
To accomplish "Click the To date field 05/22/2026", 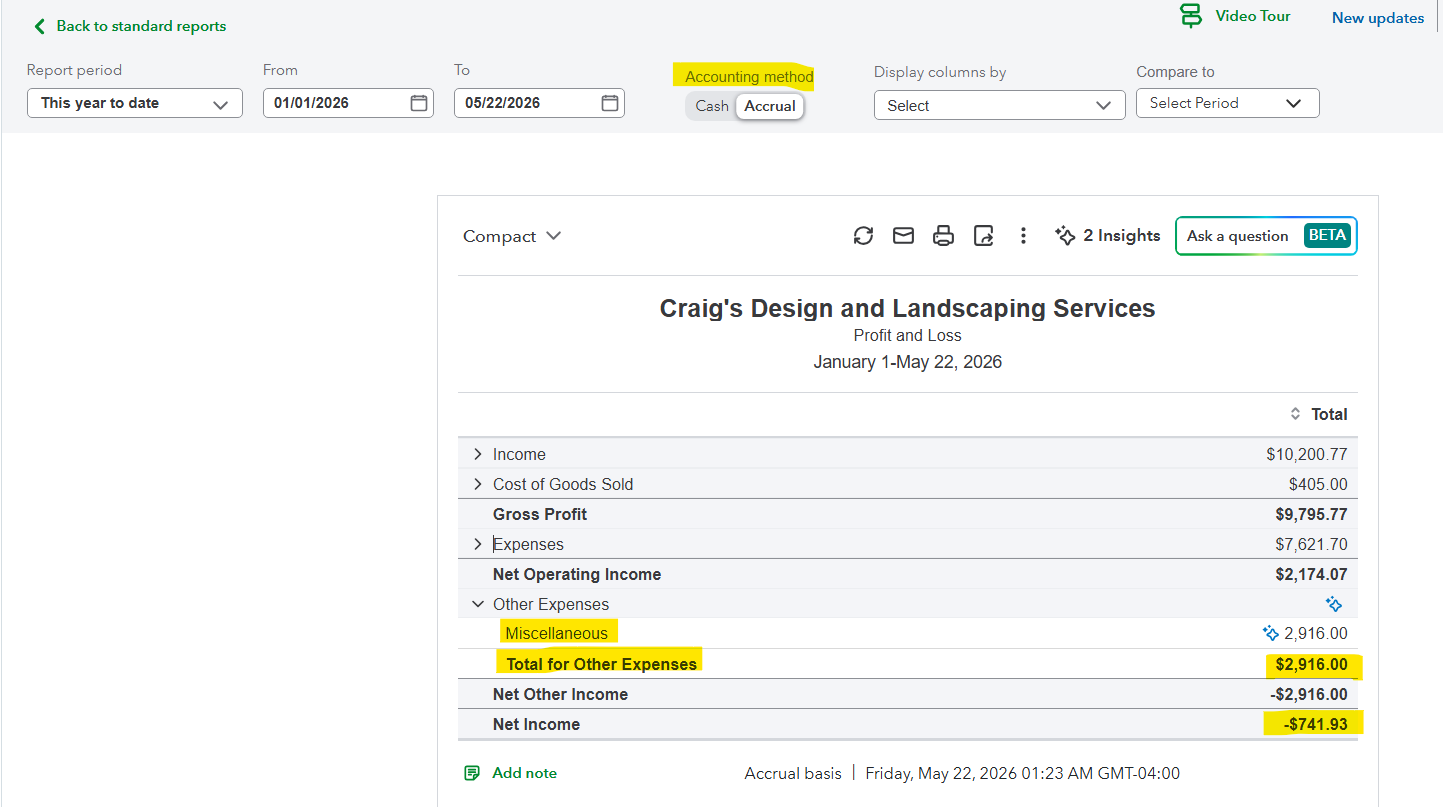I will pos(539,103).
